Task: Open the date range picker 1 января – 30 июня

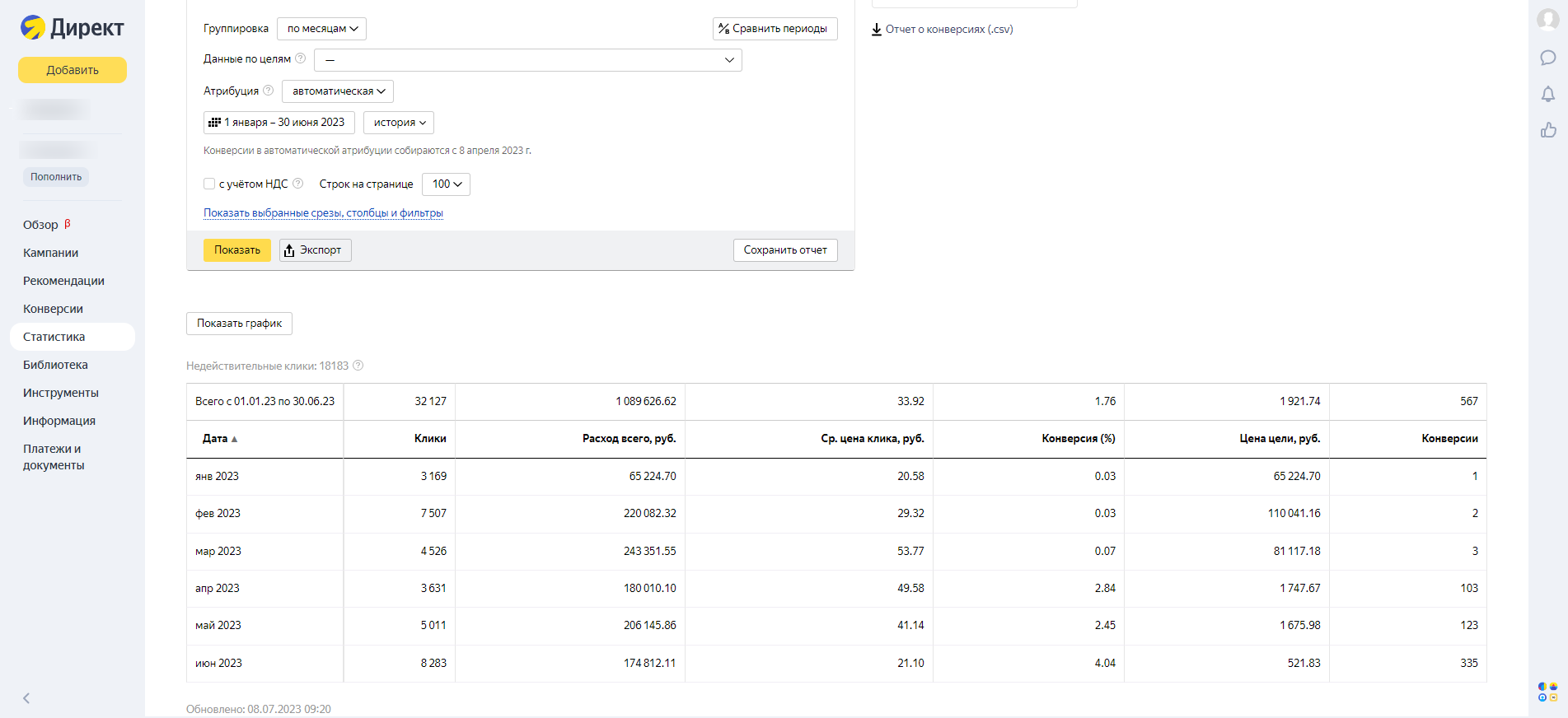Action: 278,123
